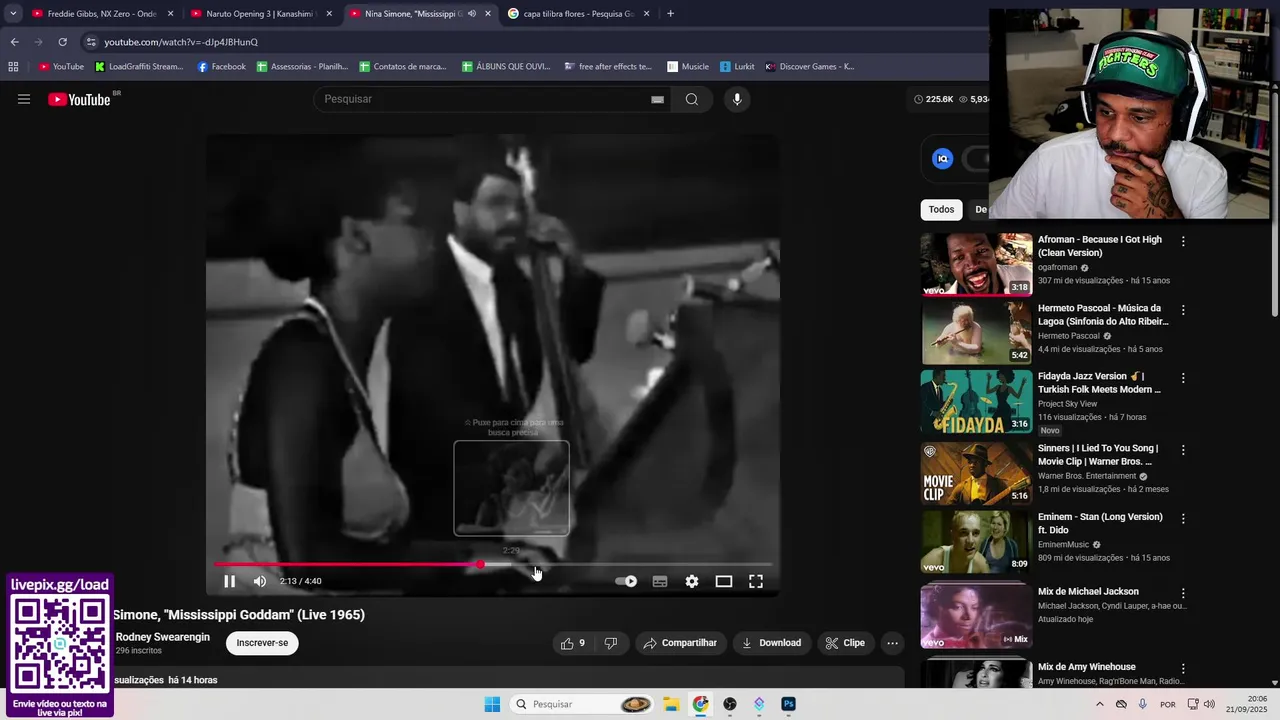
Task: Click the taskbar Pesquisar search box
Action: (582, 704)
